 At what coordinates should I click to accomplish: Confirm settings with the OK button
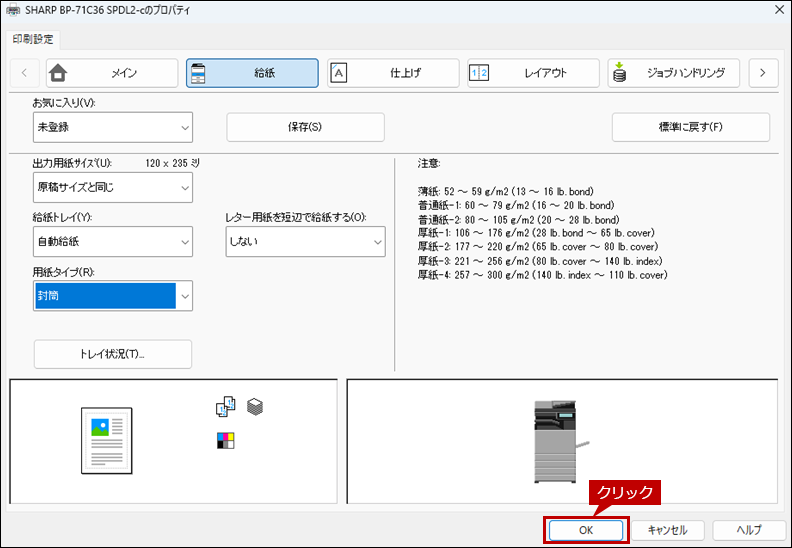(x=587, y=530)
